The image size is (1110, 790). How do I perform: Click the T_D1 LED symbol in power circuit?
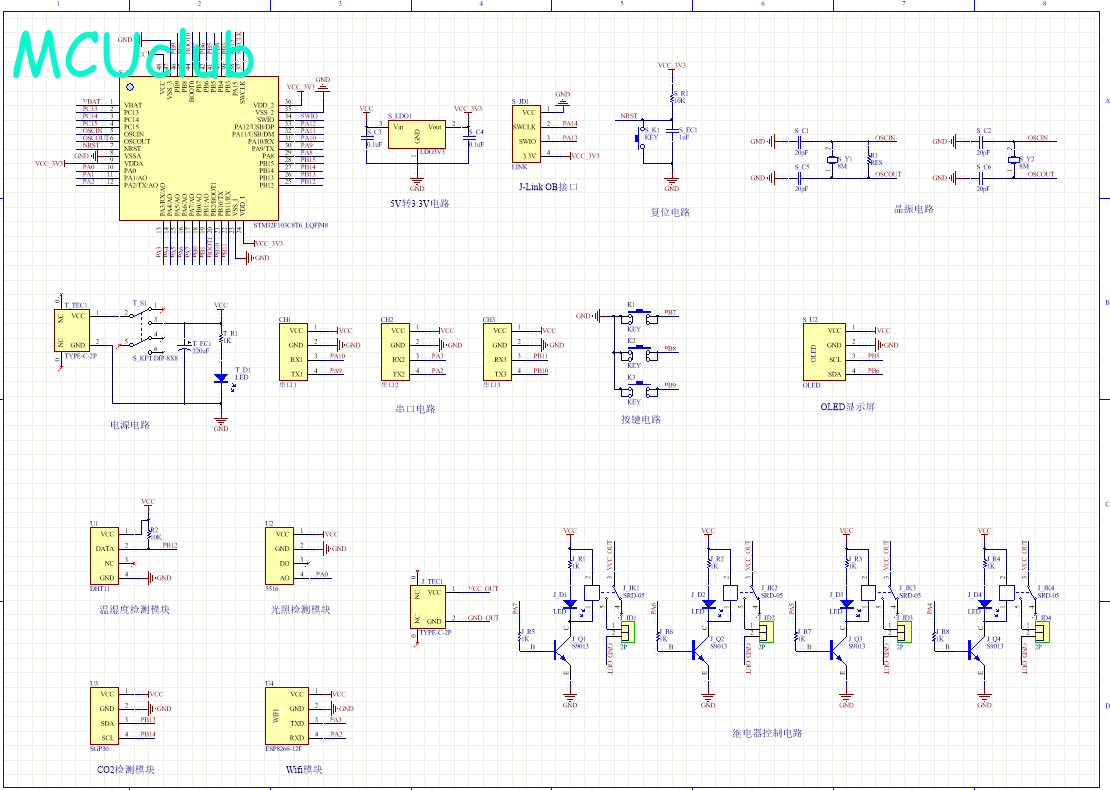[221, 378]
